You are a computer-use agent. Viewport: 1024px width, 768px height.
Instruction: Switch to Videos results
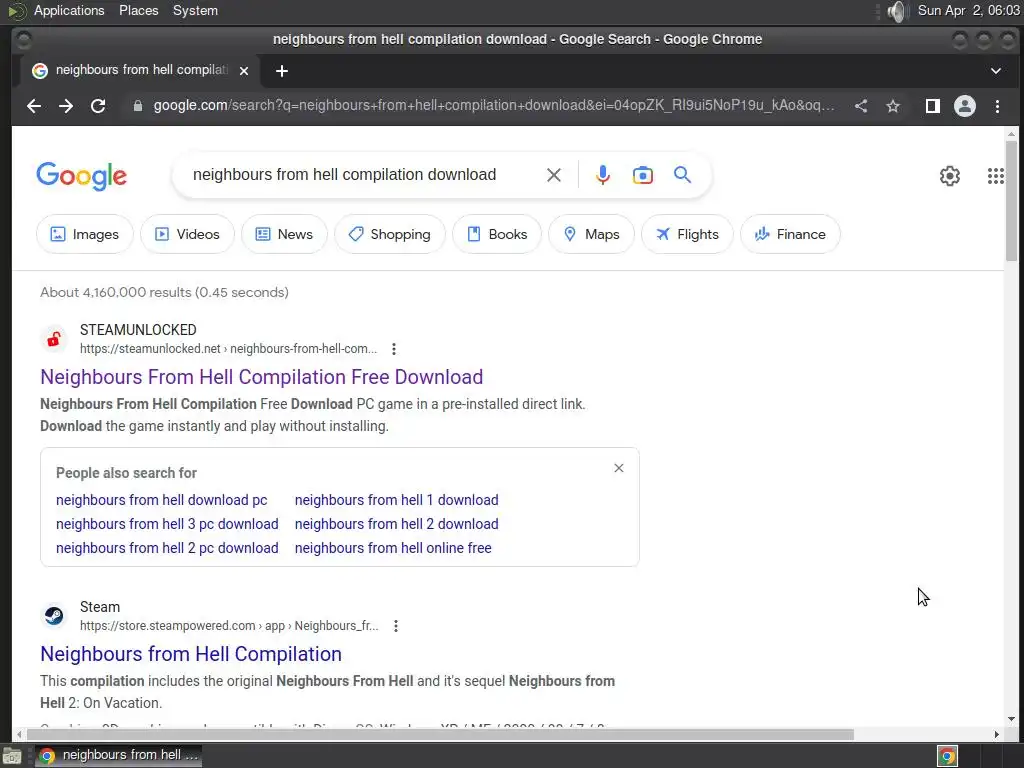click(187, 234)
